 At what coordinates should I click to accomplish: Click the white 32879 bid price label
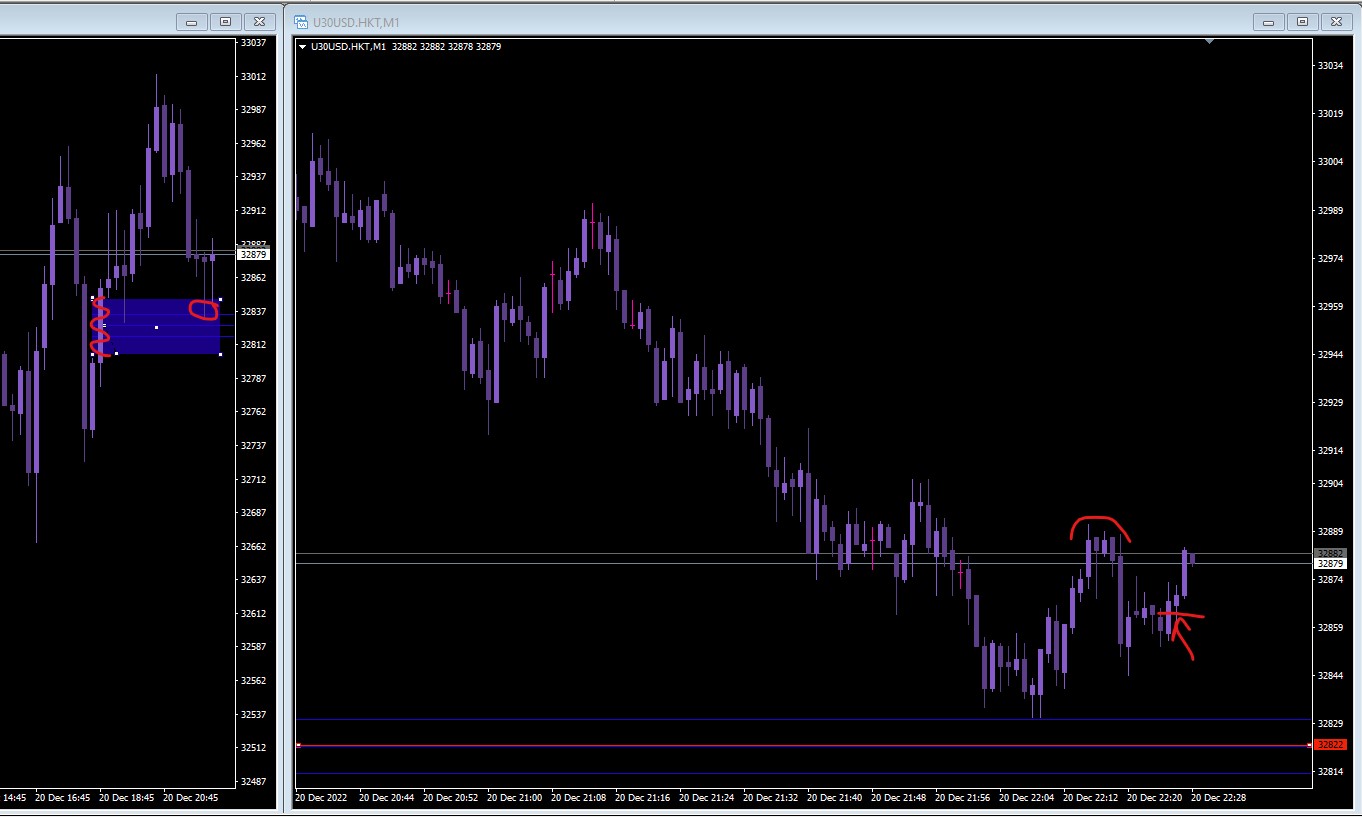tap(1331, 564)
